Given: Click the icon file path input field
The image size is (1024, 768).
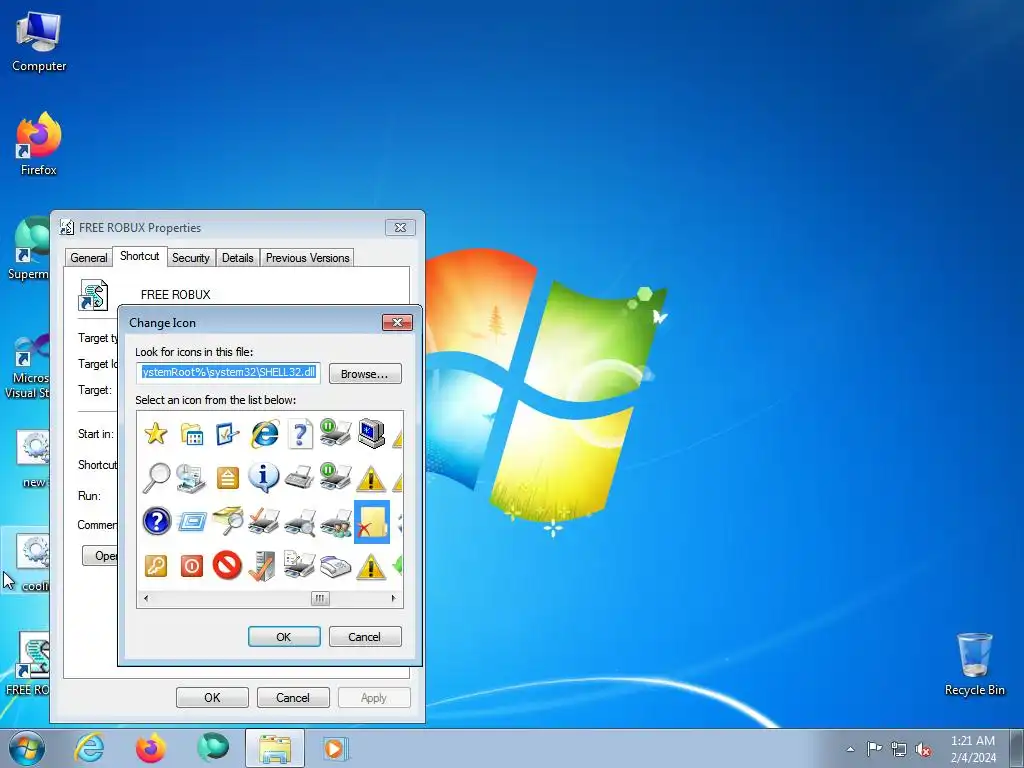Looking at the screenshot, I should point(229,373).
